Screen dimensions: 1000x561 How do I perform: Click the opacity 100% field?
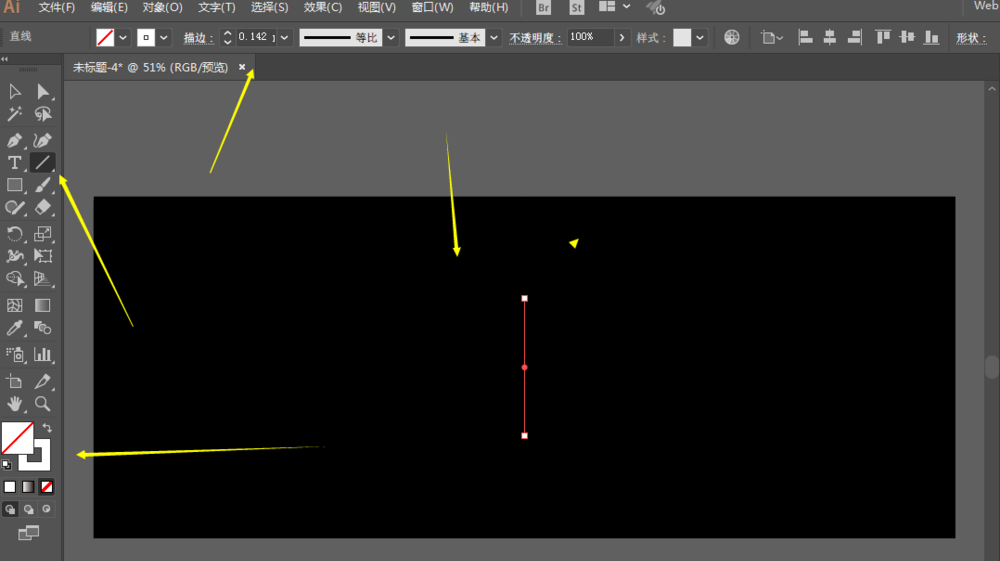click(591, 37)
